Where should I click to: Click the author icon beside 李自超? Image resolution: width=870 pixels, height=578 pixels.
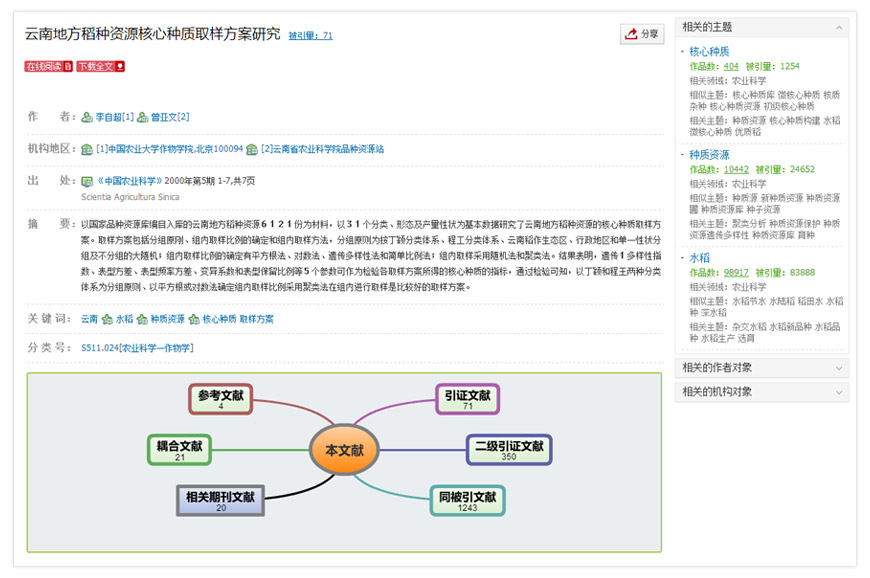(x=87, y=118)
